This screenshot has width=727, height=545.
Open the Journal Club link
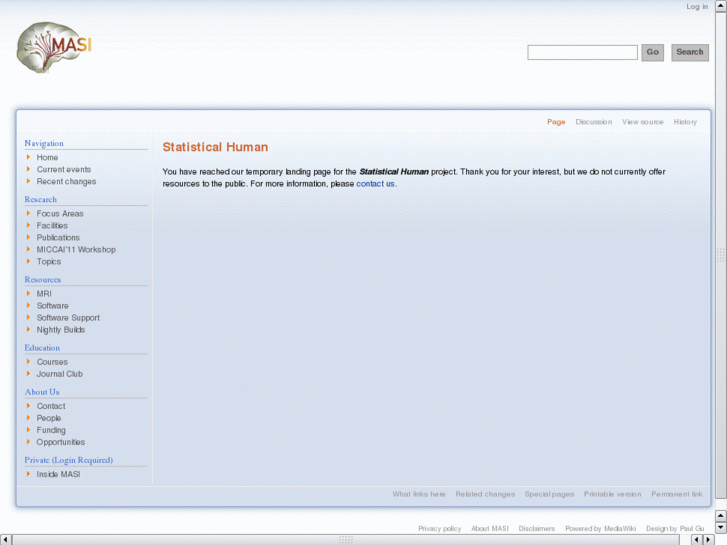pos(59,374)
